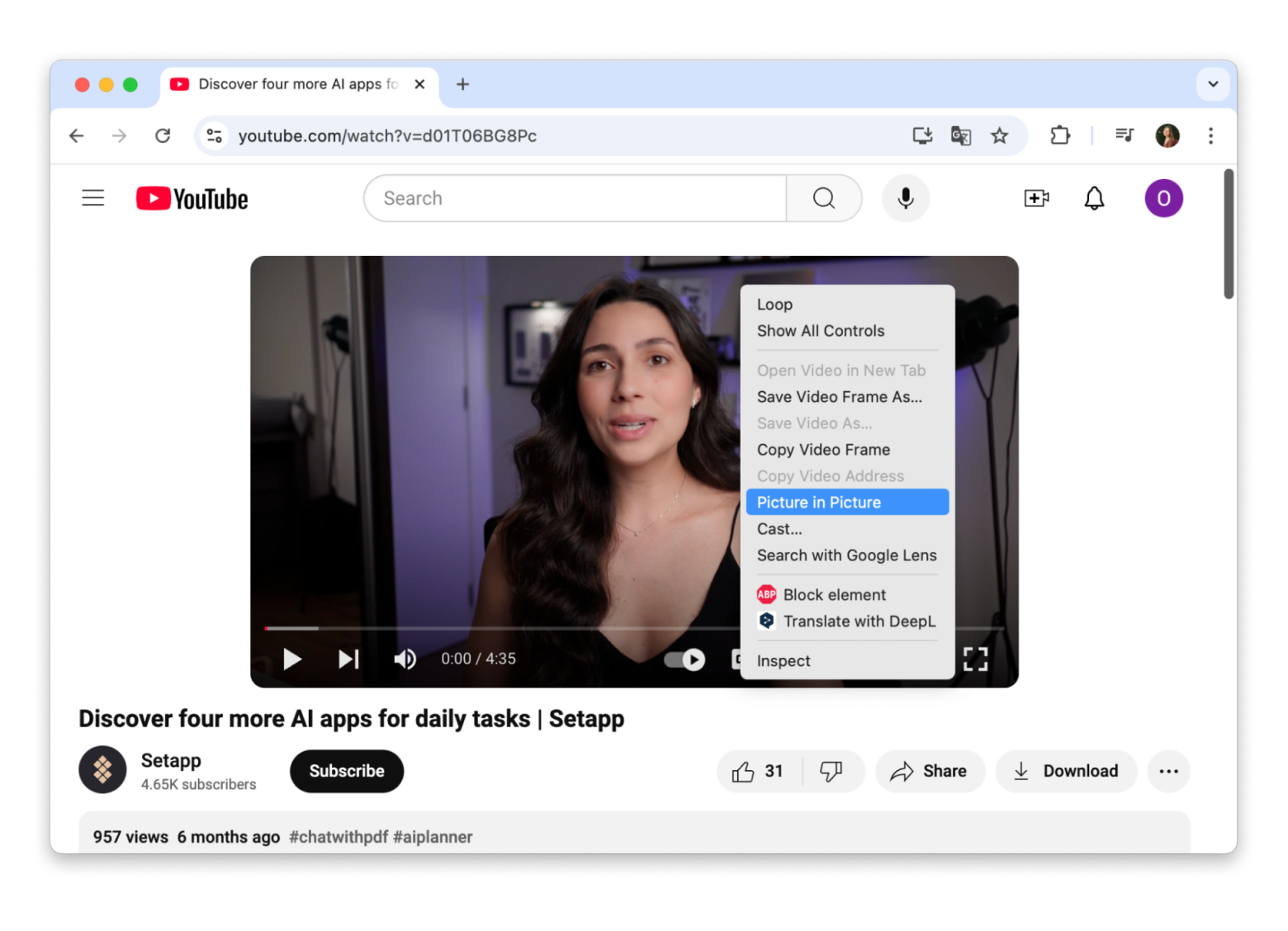Reload the YouTube page

(x=163, y=135)
